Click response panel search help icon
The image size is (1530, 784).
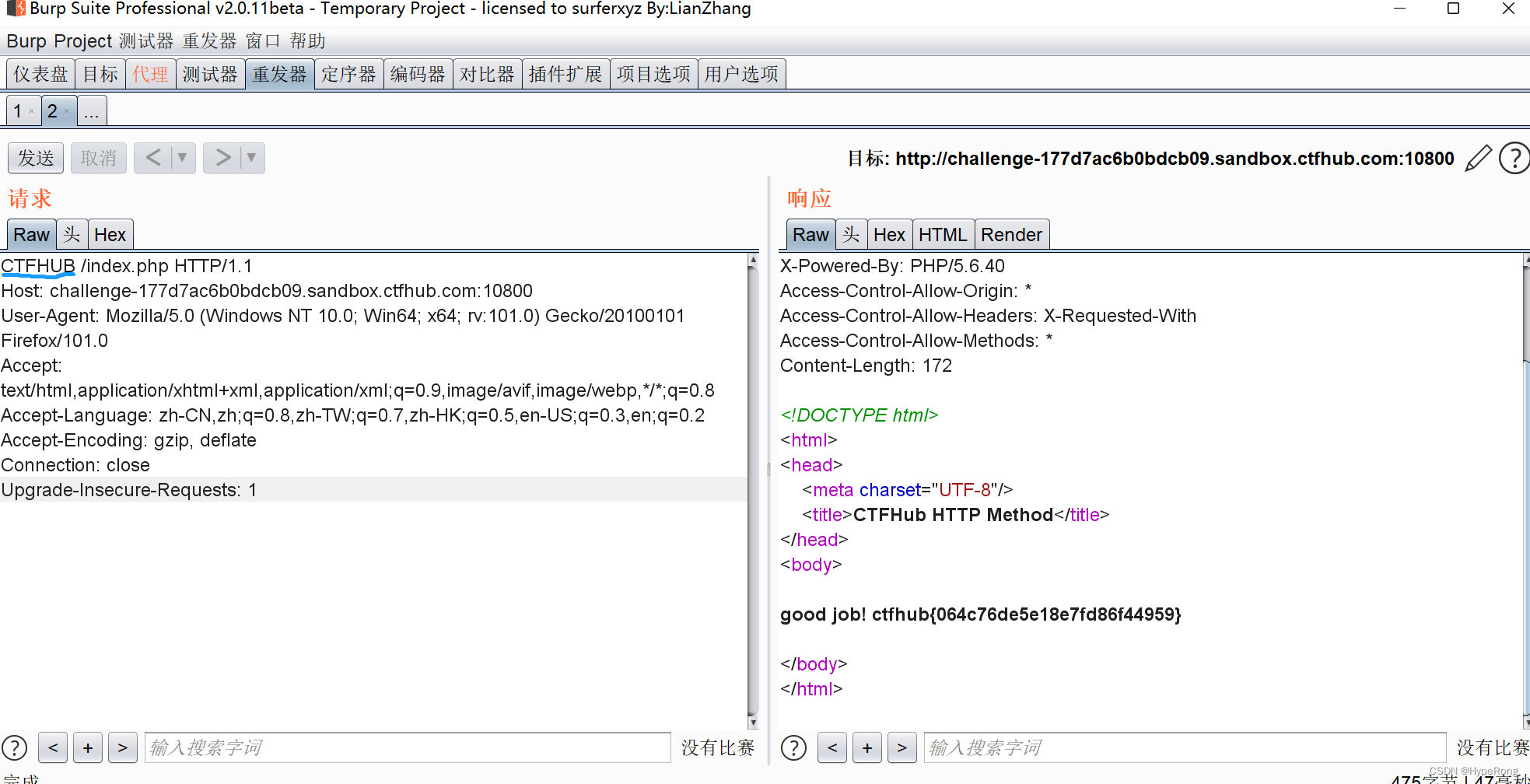pyautogui.click(x=793, y=748)
